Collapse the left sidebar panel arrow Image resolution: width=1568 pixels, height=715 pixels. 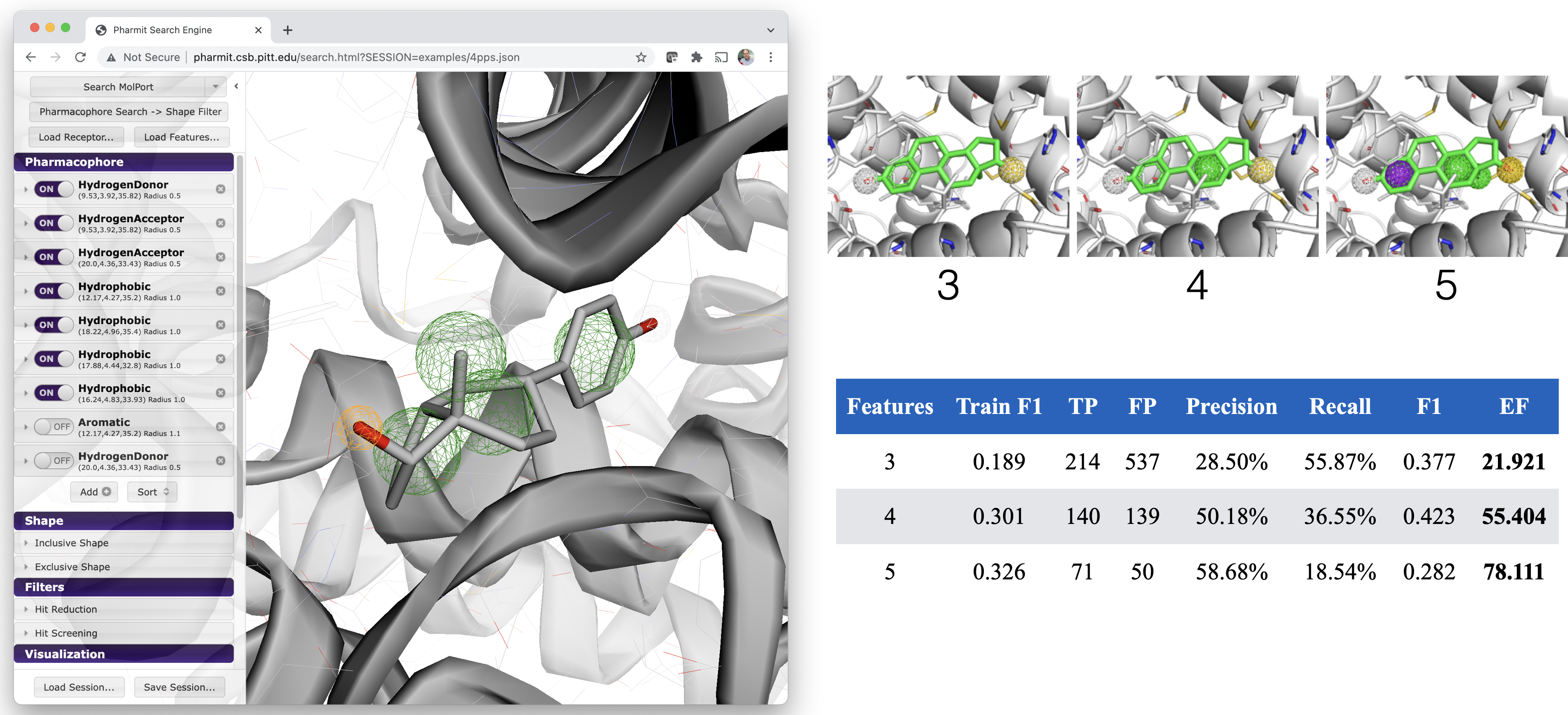[x=236, y=86]
